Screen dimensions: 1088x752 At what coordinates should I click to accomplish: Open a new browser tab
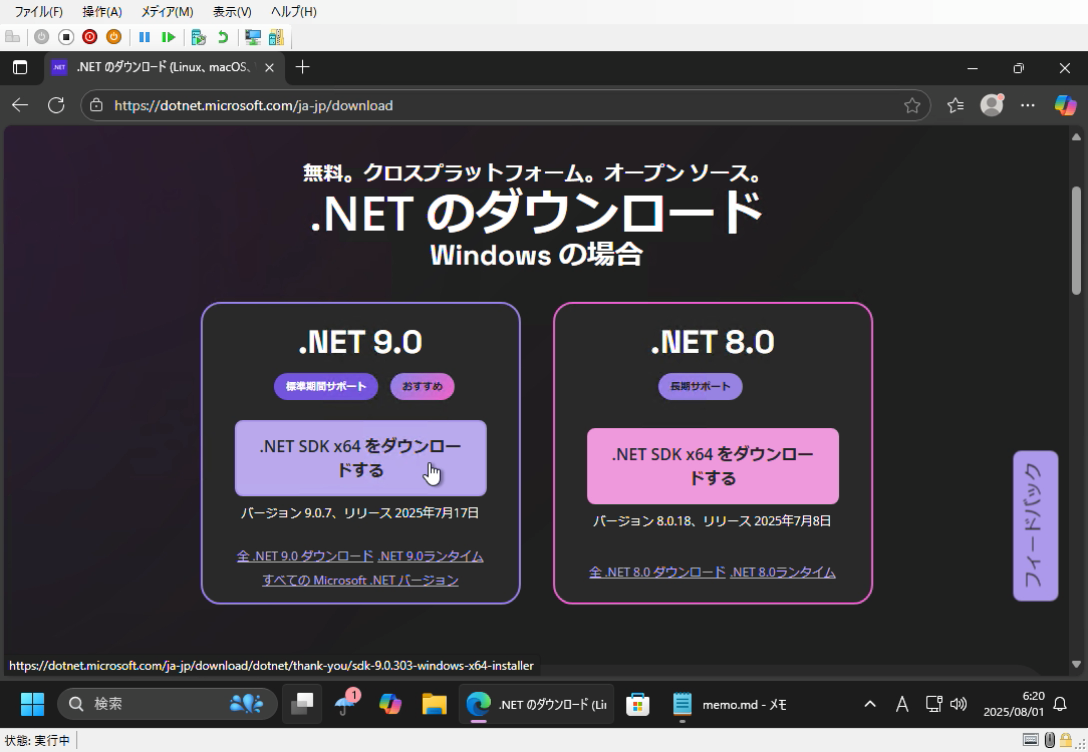pyautogui.click(x=302, y=67)
